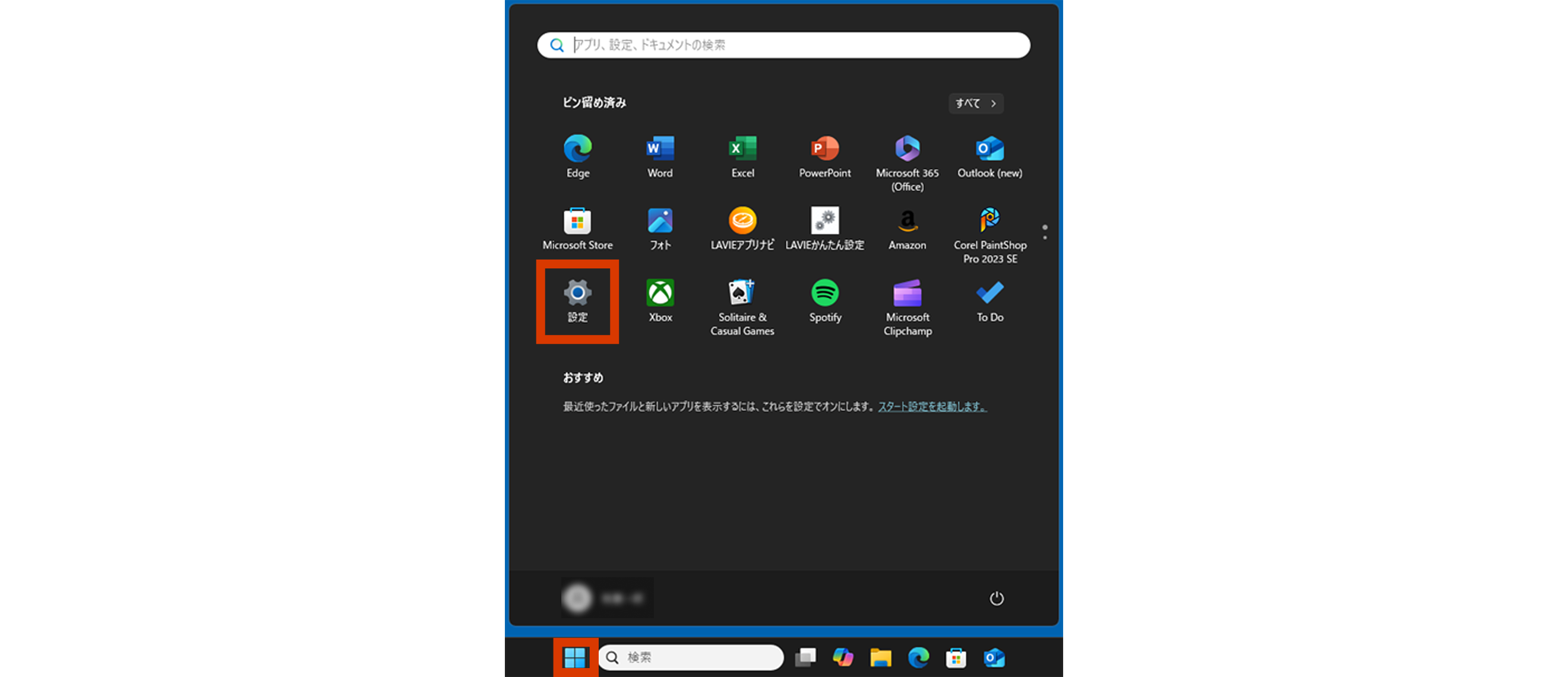Screen dimensions: 1568x677
Task: Launch PowerPoint pinned app
Action: coord(825,156)
